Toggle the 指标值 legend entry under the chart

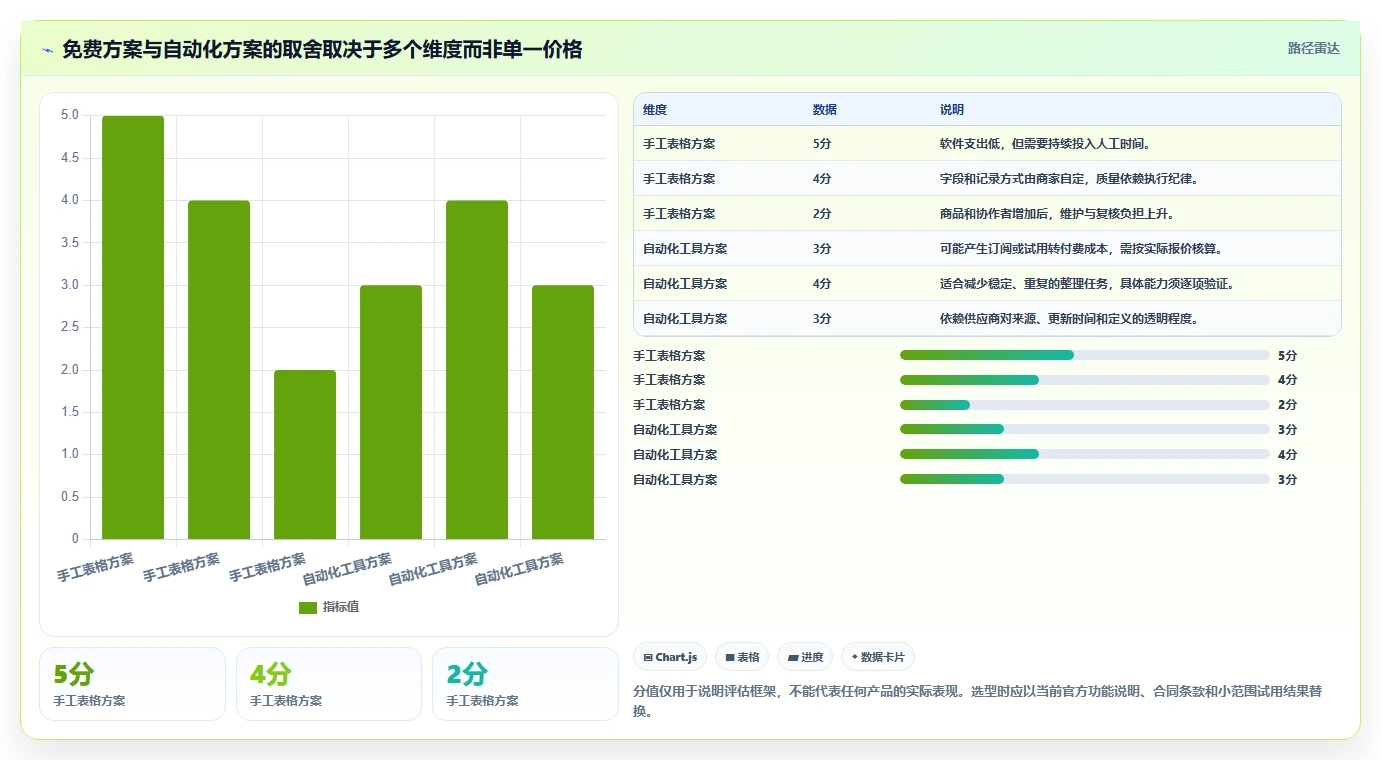tap(329, 607)
